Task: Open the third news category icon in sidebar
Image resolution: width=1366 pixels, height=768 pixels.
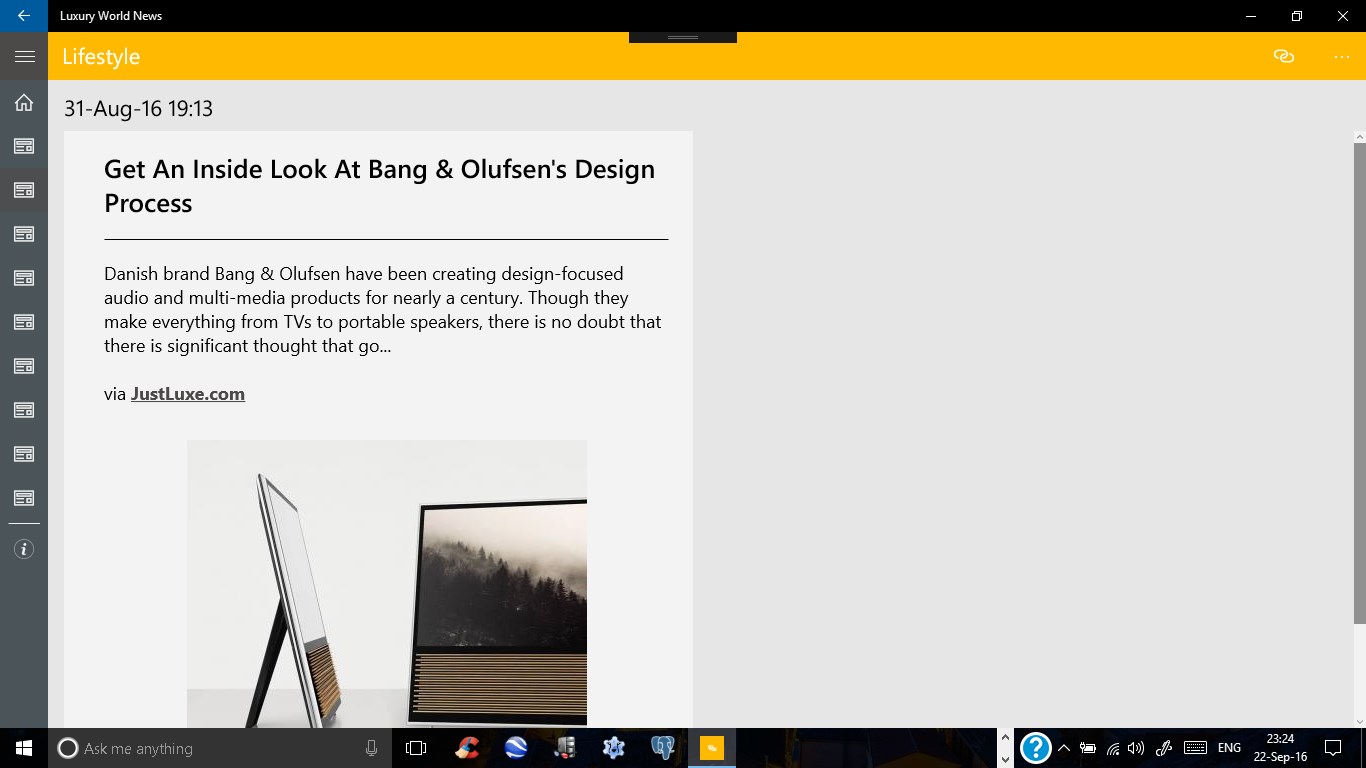Action: [x=24, y=234]
